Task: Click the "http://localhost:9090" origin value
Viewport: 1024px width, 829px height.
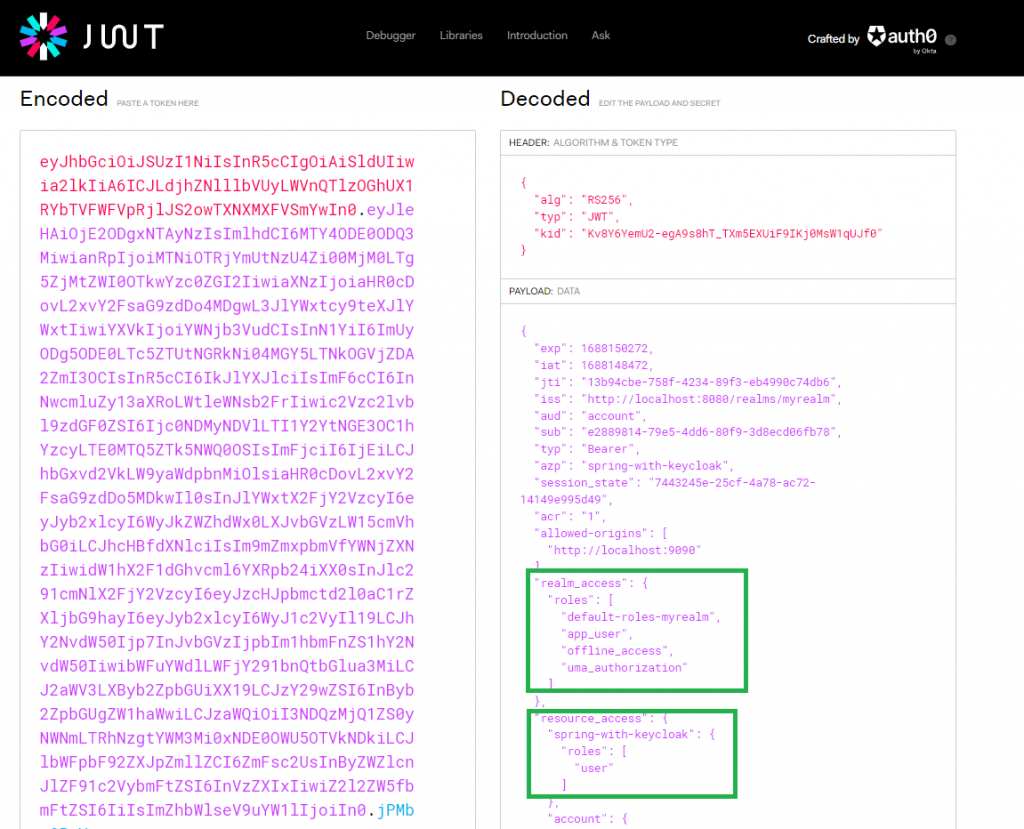Action: (624, 551)
